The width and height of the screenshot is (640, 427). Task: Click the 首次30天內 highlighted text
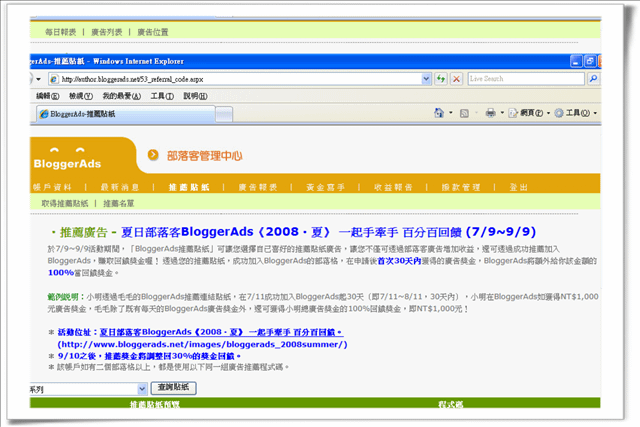tap(399, 261)
